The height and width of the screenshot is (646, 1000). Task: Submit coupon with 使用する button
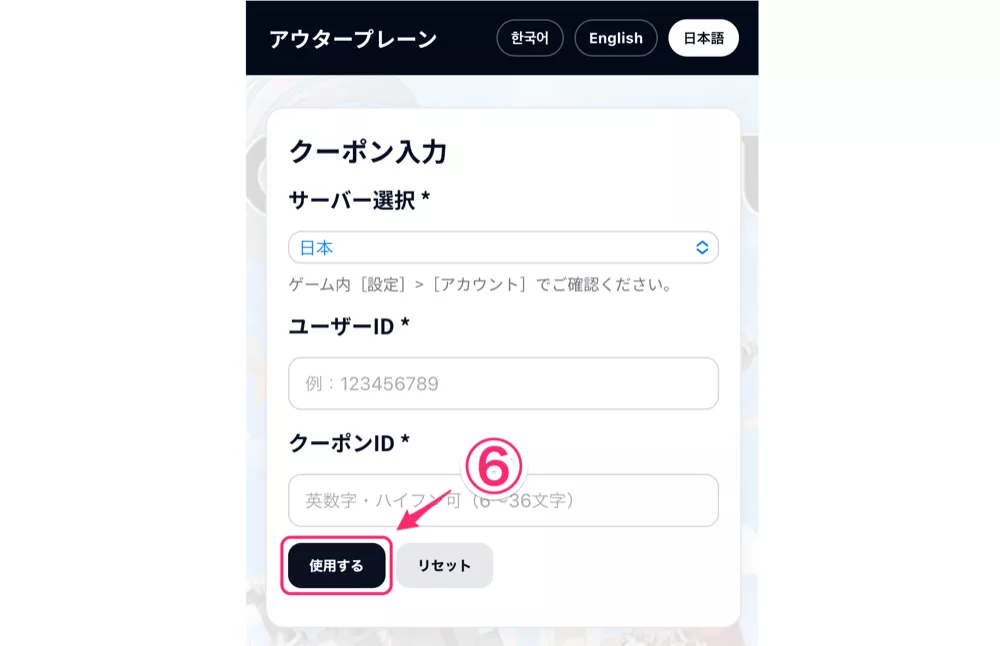point(337,566)
